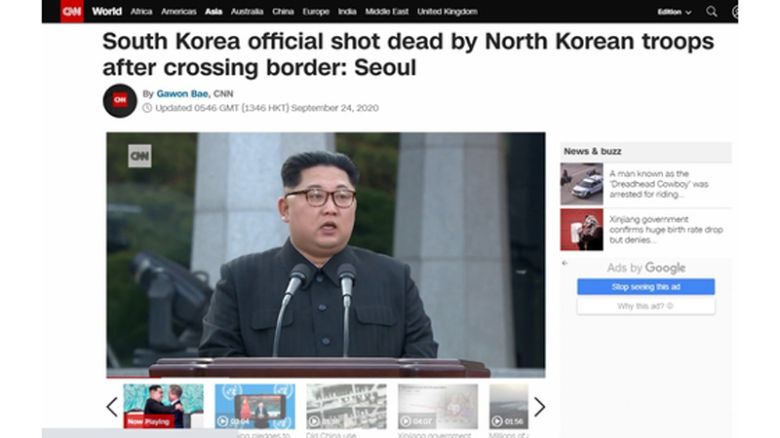Open the Dreadhead Cowboy story
Image resolution: width=780 pixels, height=438 pixels.
tap(646, 184)
